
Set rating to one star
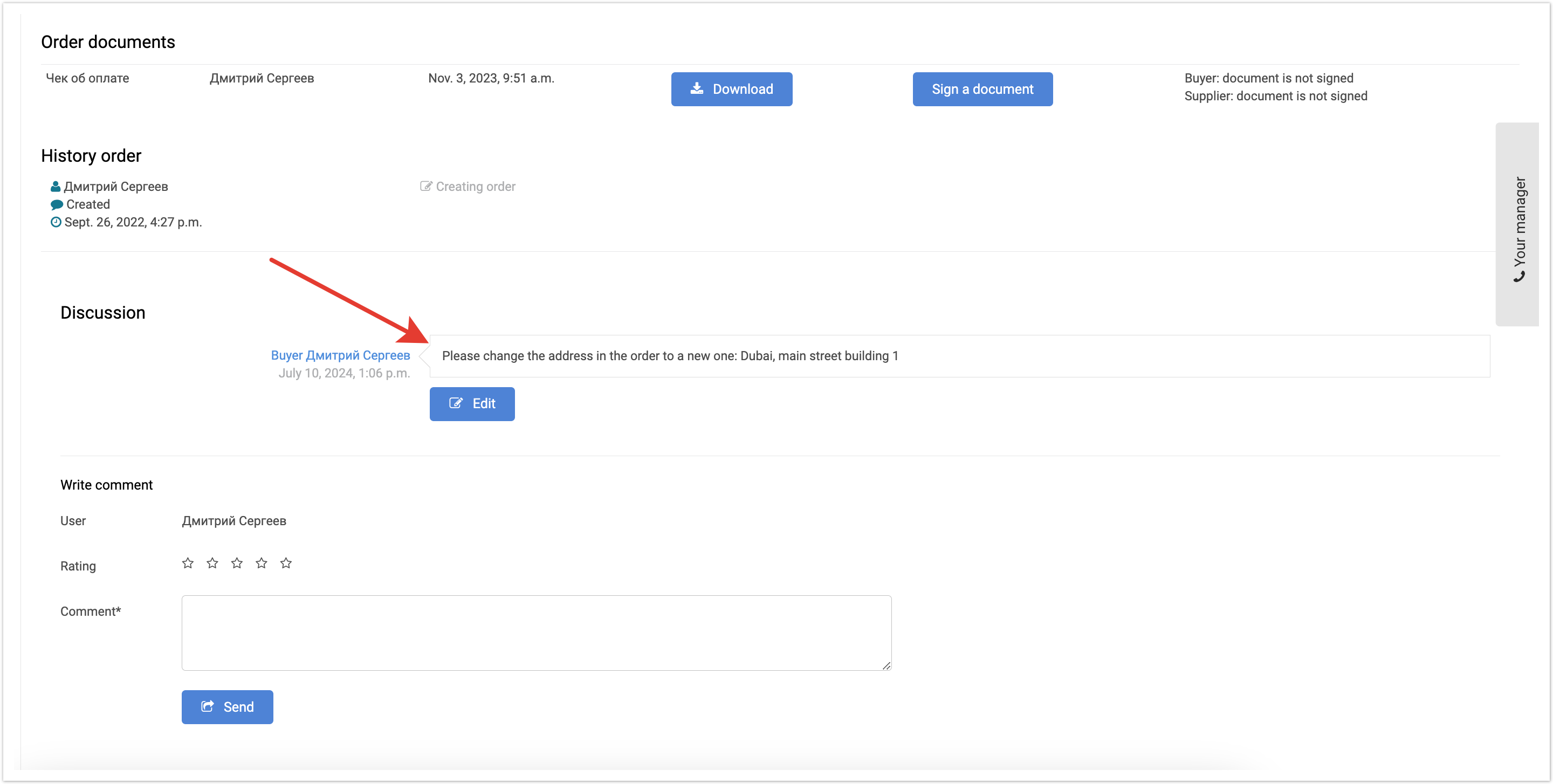(188, 563)
